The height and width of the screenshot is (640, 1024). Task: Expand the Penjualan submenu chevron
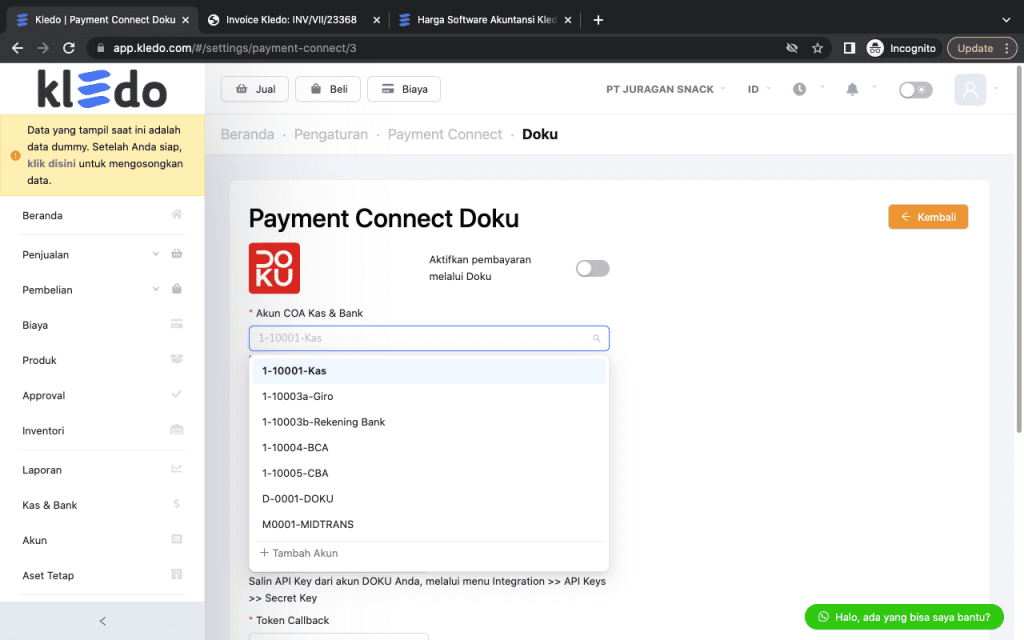coord(155,253)
